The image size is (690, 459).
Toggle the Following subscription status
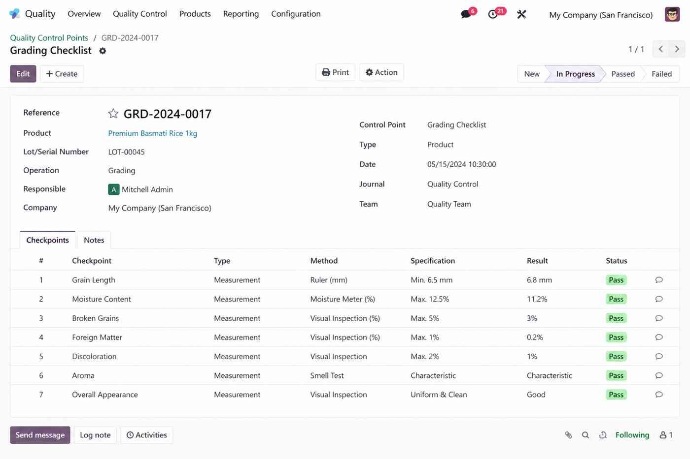[631, 435]
